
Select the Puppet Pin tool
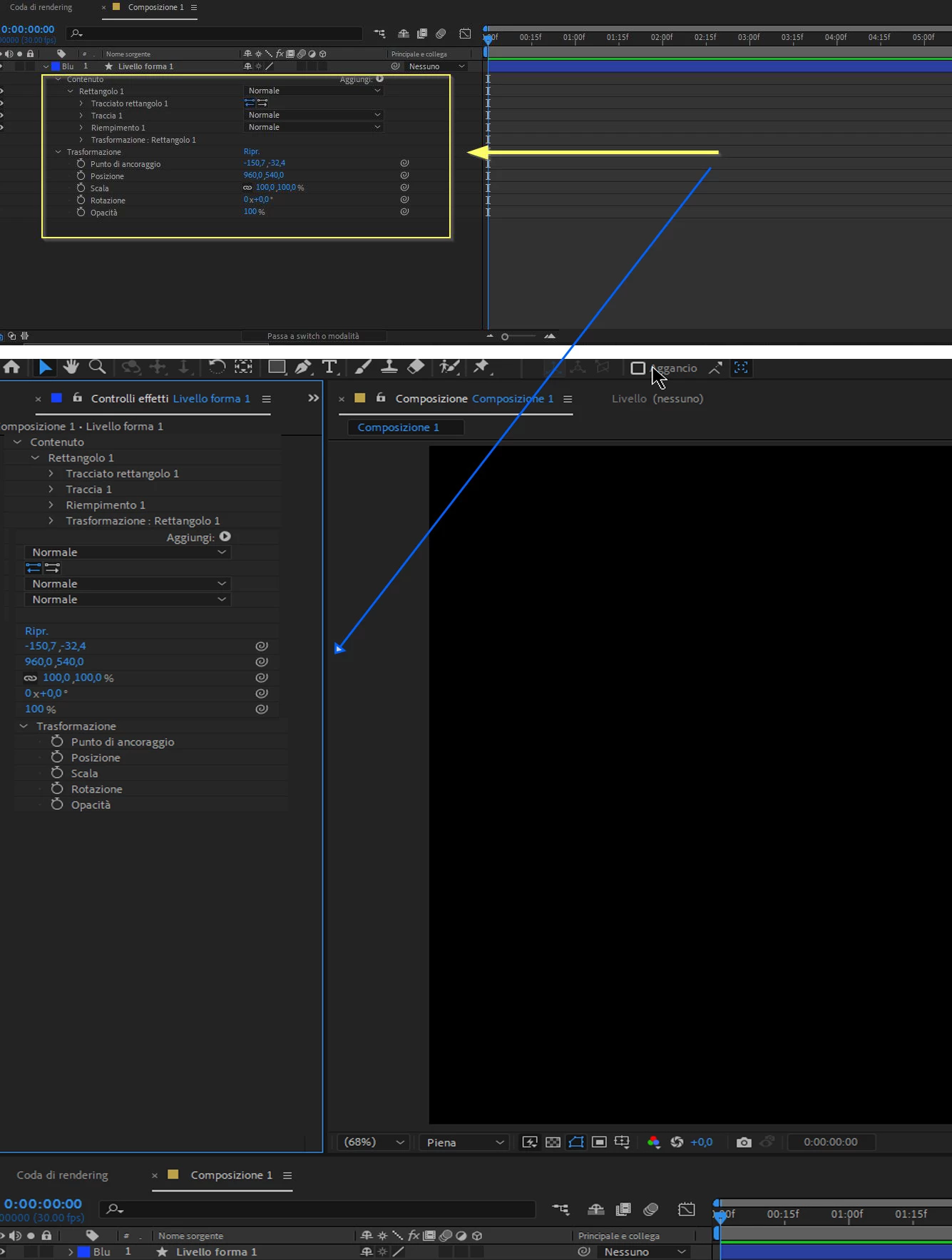pos(482,367)
